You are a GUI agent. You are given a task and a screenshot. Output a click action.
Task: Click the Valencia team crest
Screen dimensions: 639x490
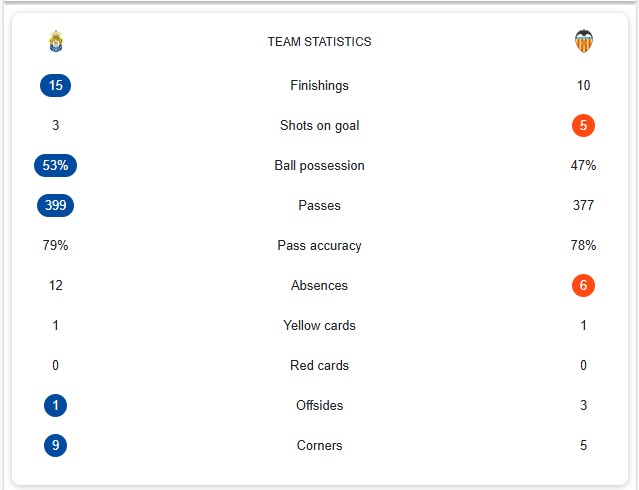coord(584,41)
